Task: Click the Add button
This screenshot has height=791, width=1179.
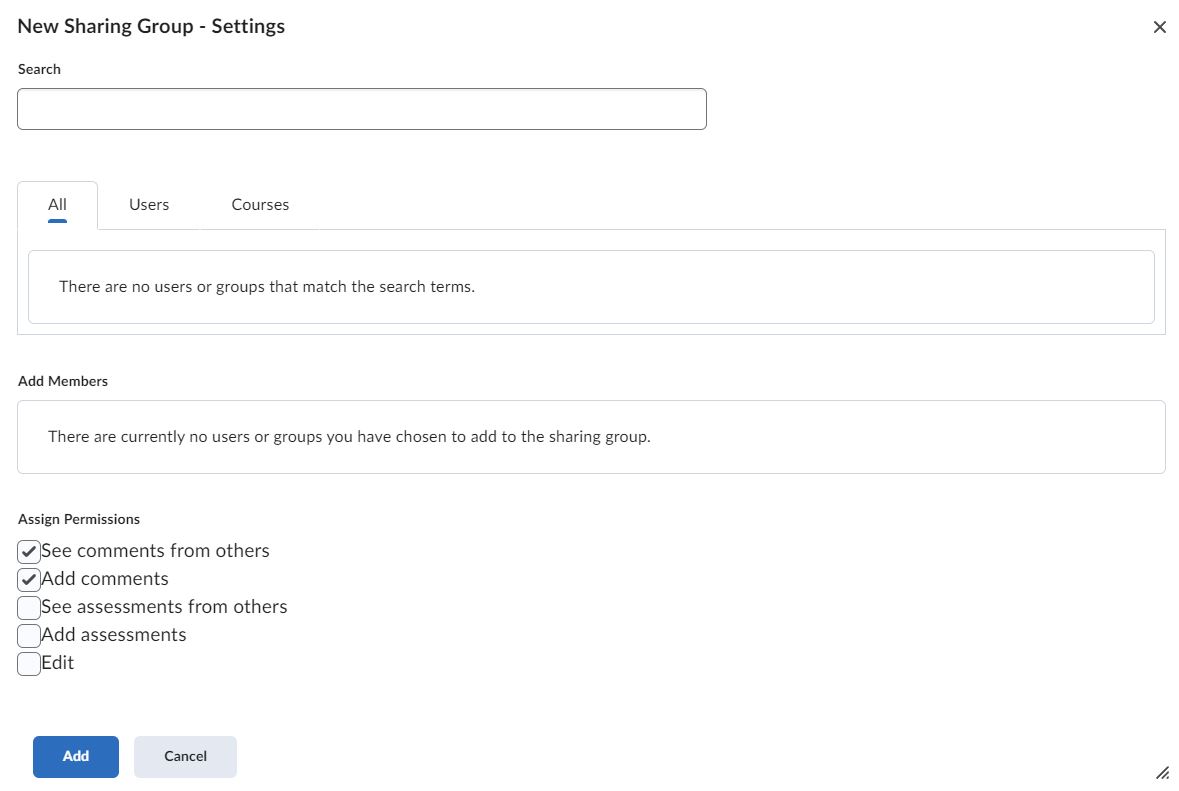Action: [75, 757]
